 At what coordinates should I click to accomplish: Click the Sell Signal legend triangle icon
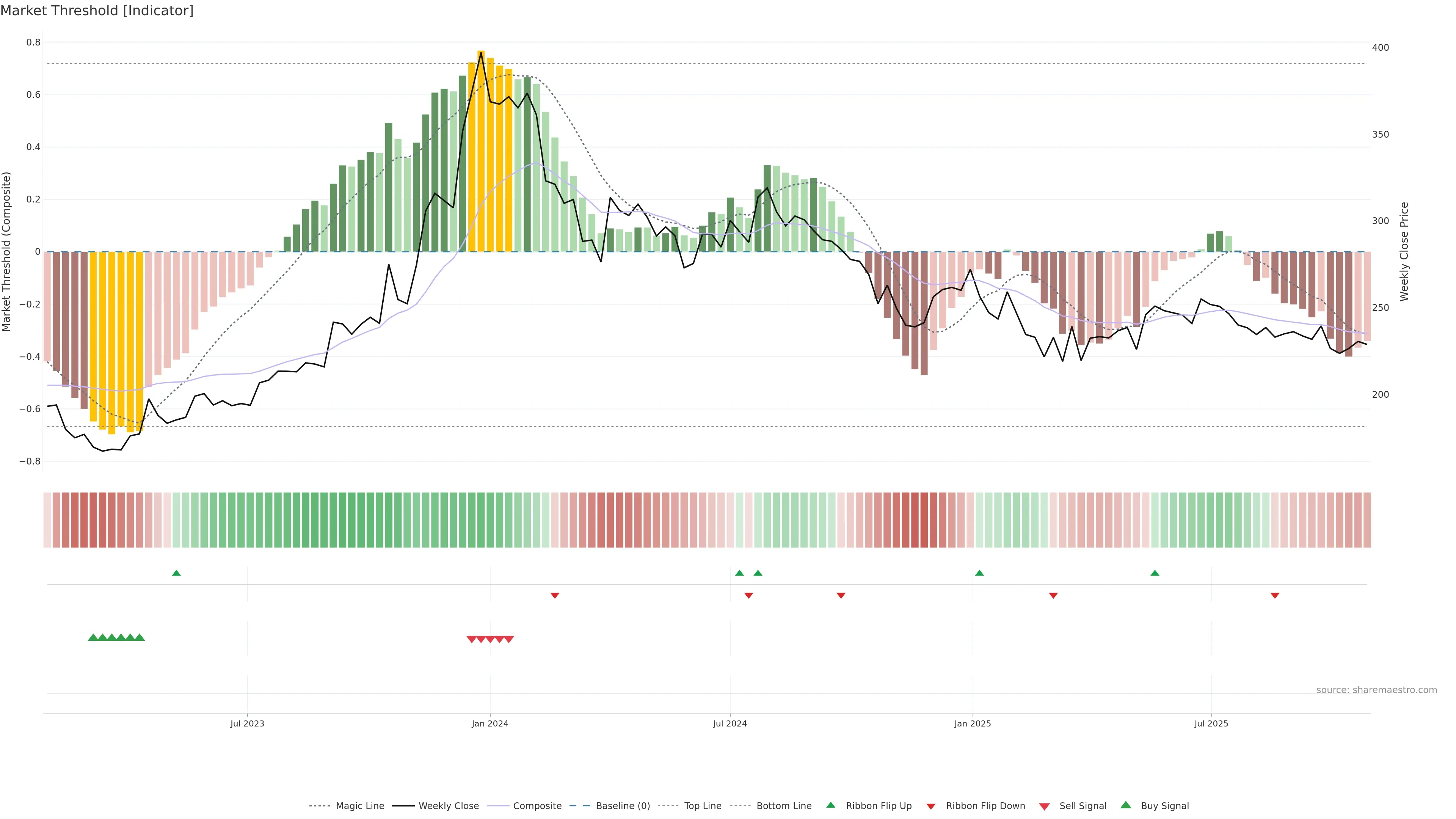[1045, 806]
